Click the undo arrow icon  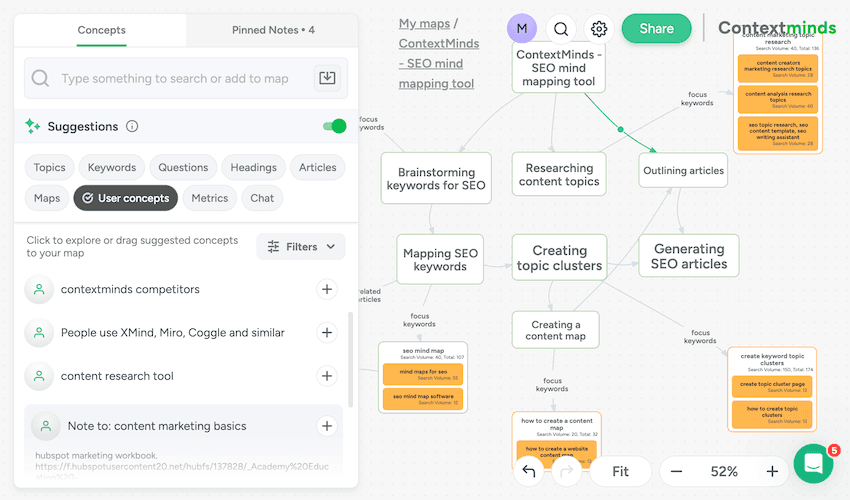click(529, 471)
